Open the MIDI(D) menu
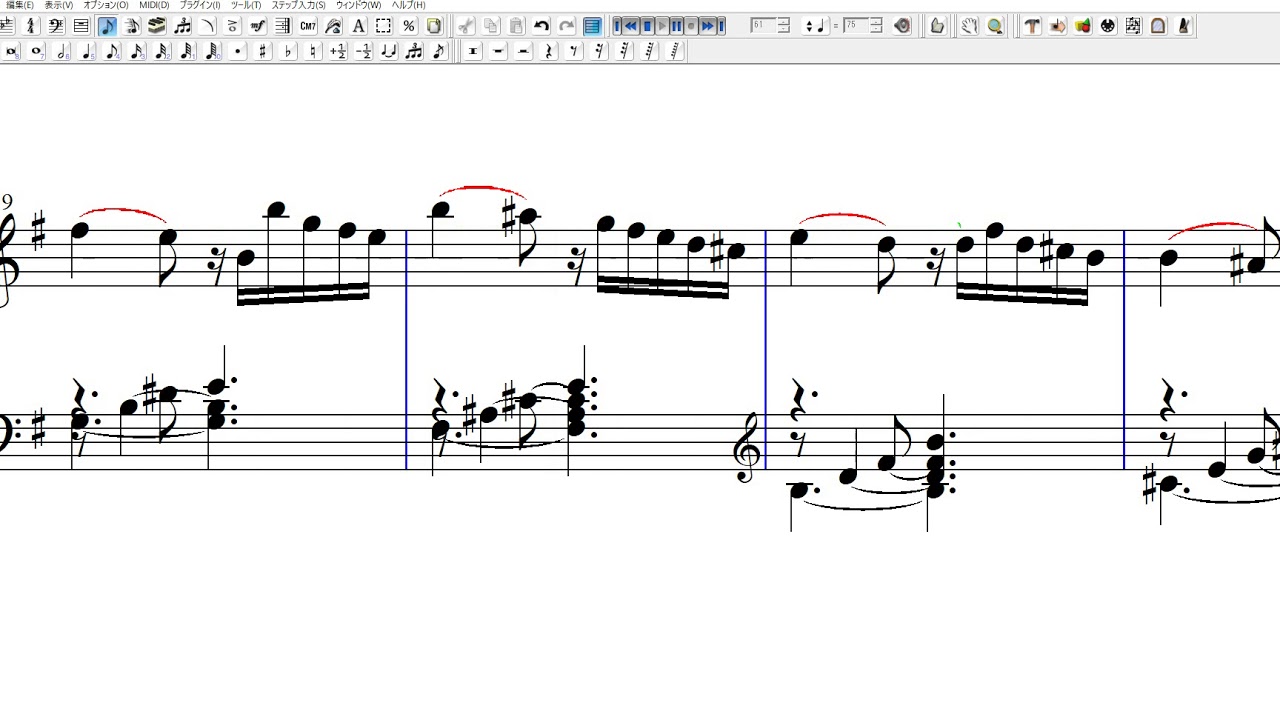This screenshot has height=720, width=1280. 154,5
